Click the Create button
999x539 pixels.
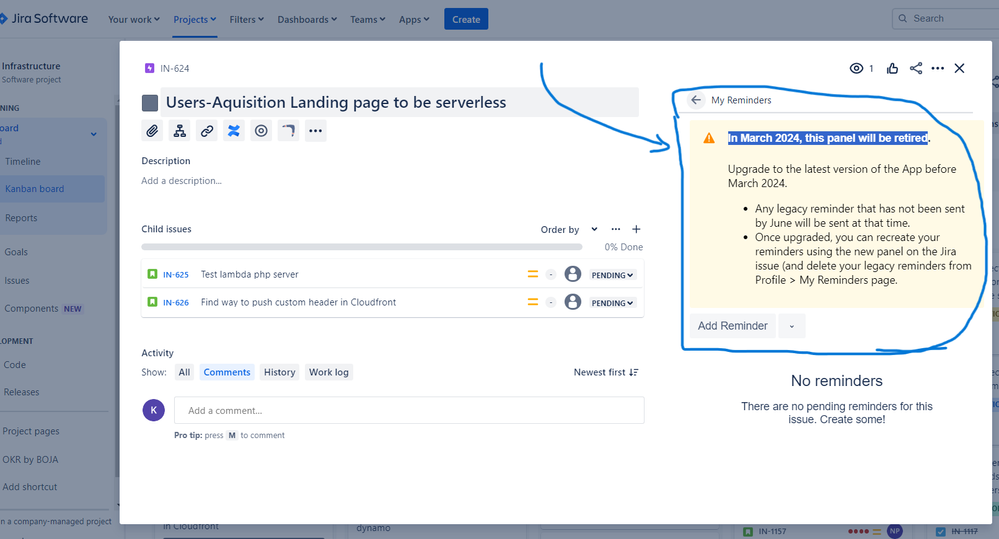click(466, 19)
